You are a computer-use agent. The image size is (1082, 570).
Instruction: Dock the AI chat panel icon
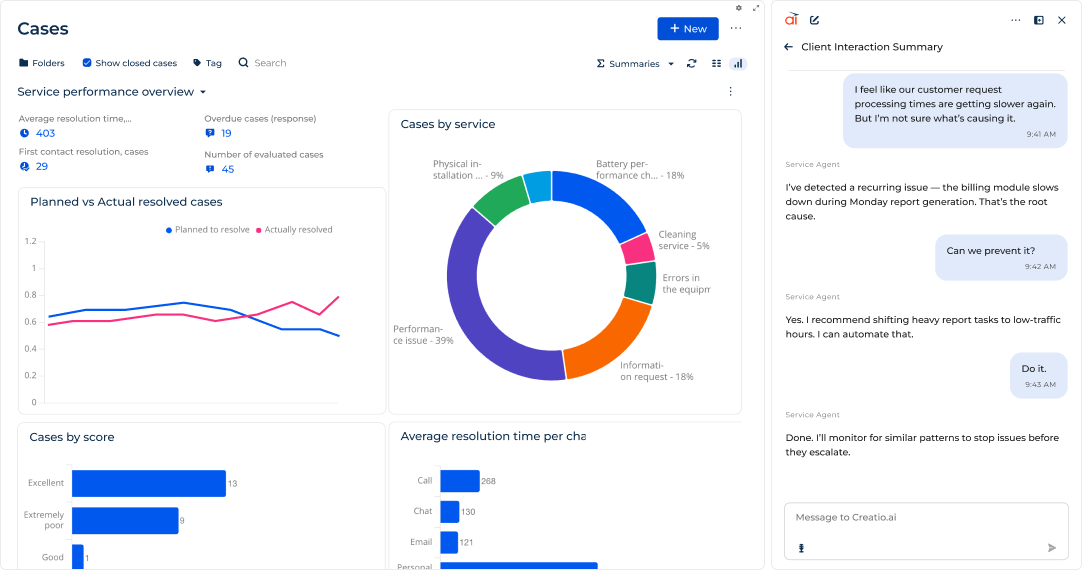[x=1039, y=20]
